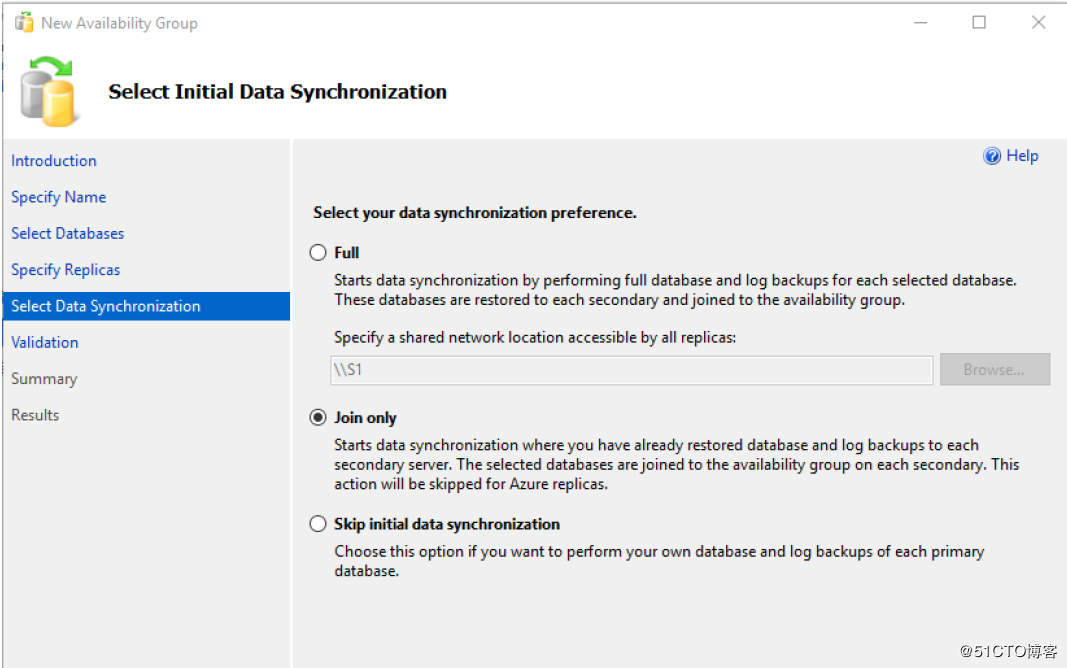Click the Help question mark icon
The width and height of the screenshot is (1067, 668).
(991, 156)
